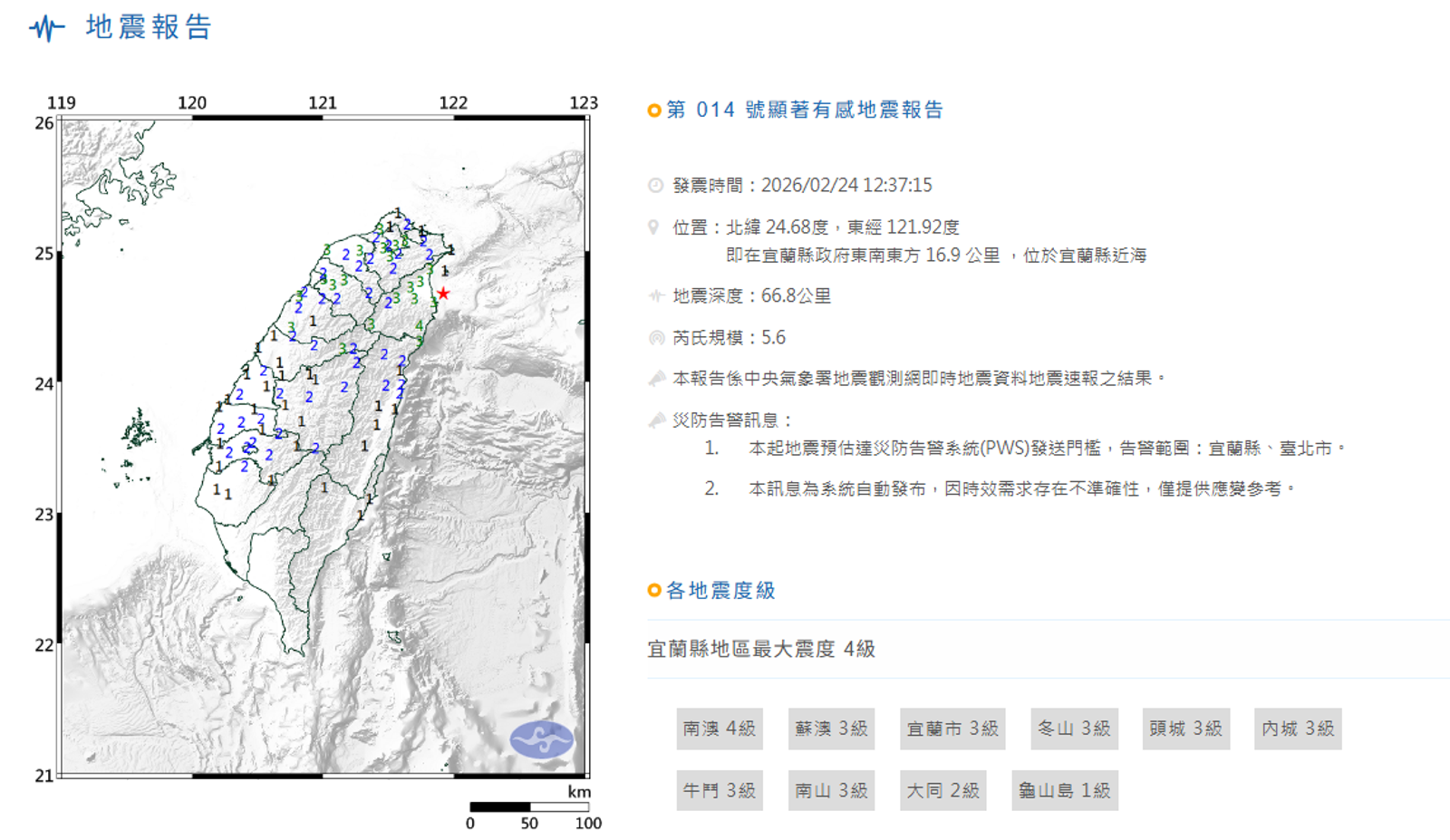Open the 宜蘭市 3級 station entry

952,729
